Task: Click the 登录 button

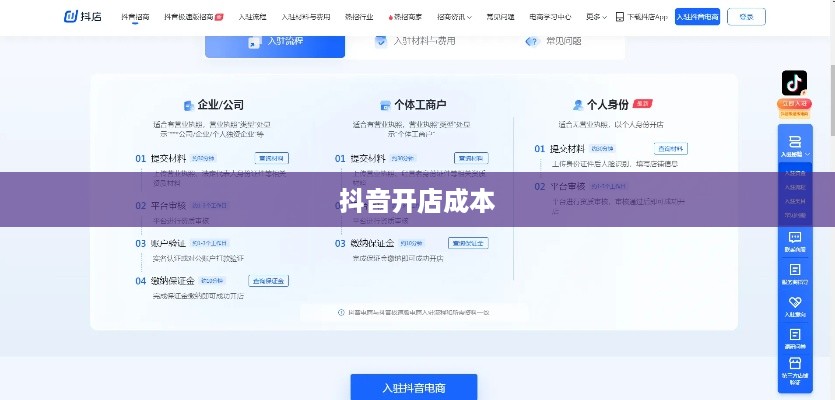Action: [x=746, y=17]
